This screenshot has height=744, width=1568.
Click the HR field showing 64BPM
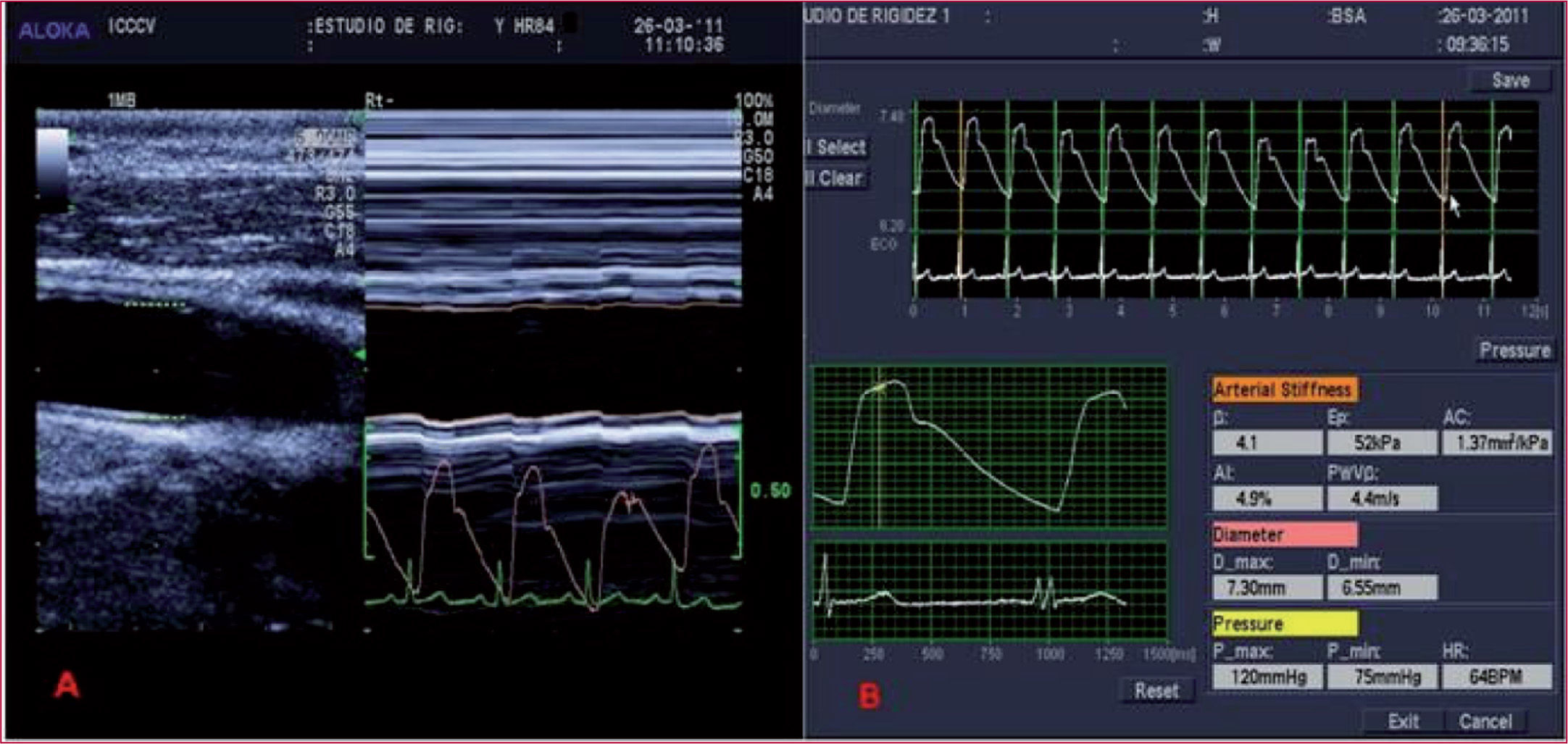click(x=1496, y=677)
